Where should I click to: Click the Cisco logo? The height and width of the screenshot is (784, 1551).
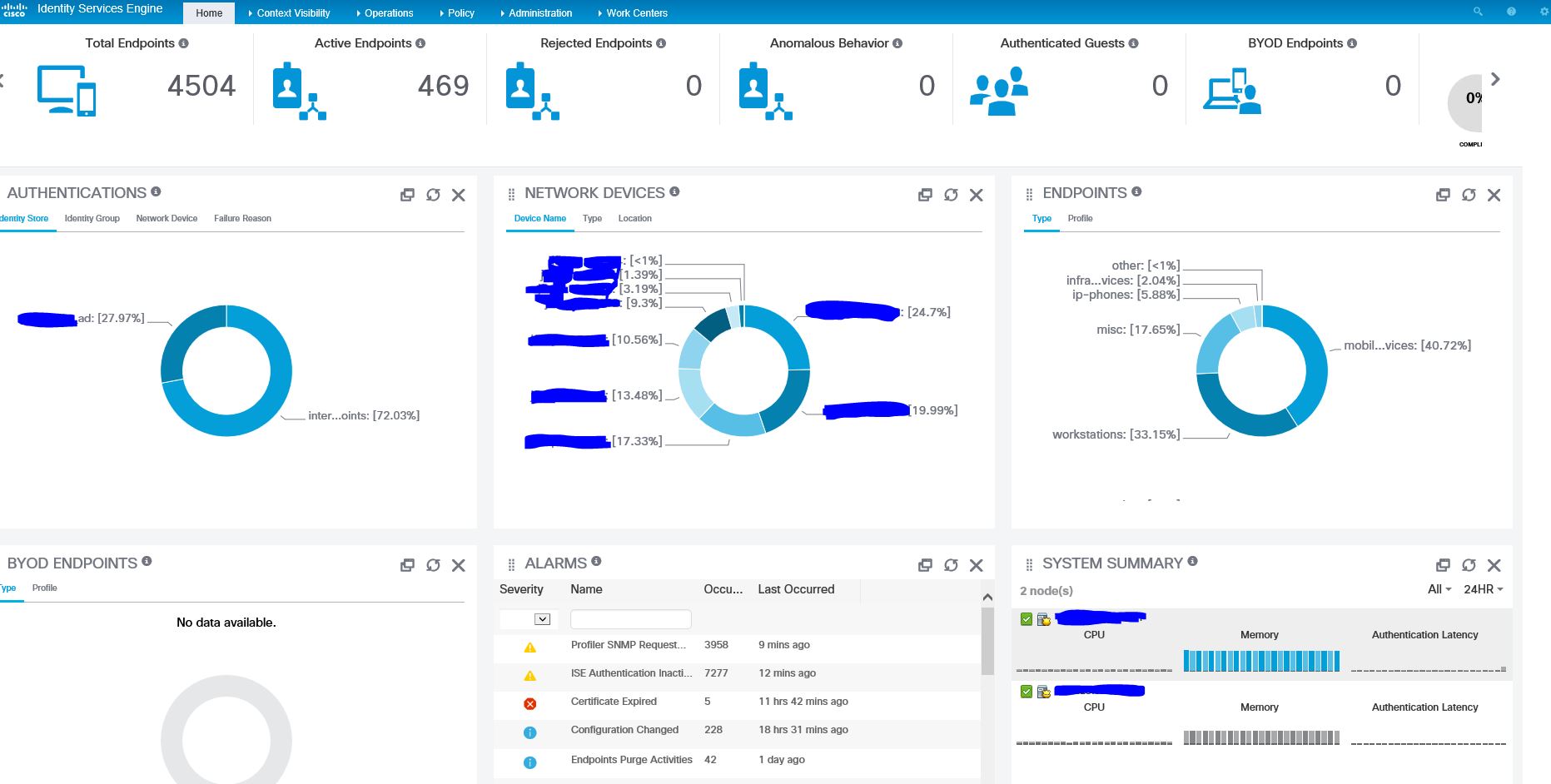[x=14, y=9]
